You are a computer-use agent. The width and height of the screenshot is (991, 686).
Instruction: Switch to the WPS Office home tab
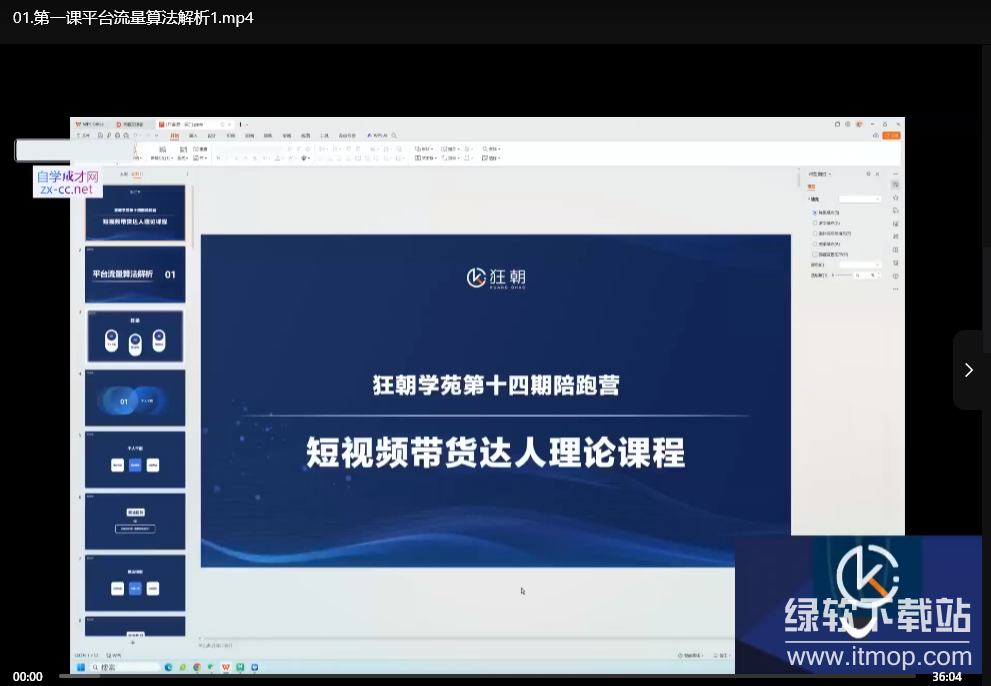click(x=92, y=124)
